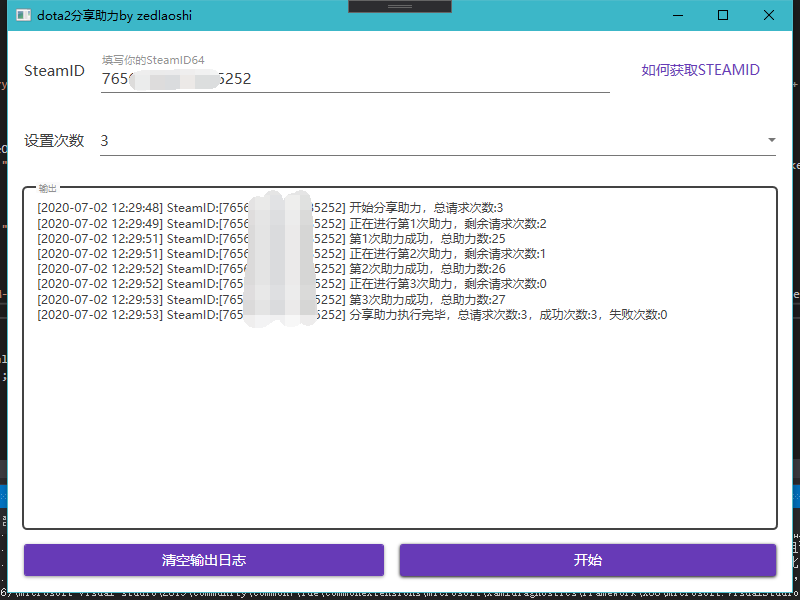Click the dark handle at top center titlebar
This screenshot has width=800, height=600.
click(399, 5)
